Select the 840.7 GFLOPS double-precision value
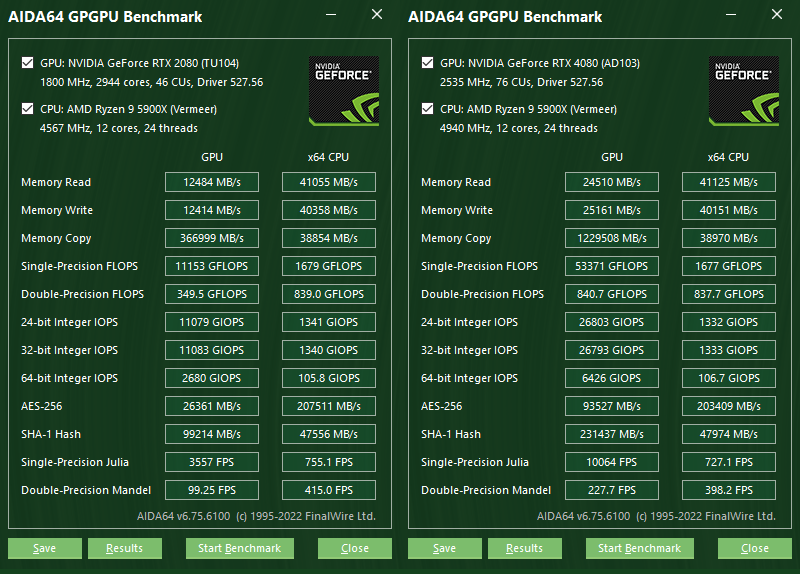The image size is (800, 574). 612,294
